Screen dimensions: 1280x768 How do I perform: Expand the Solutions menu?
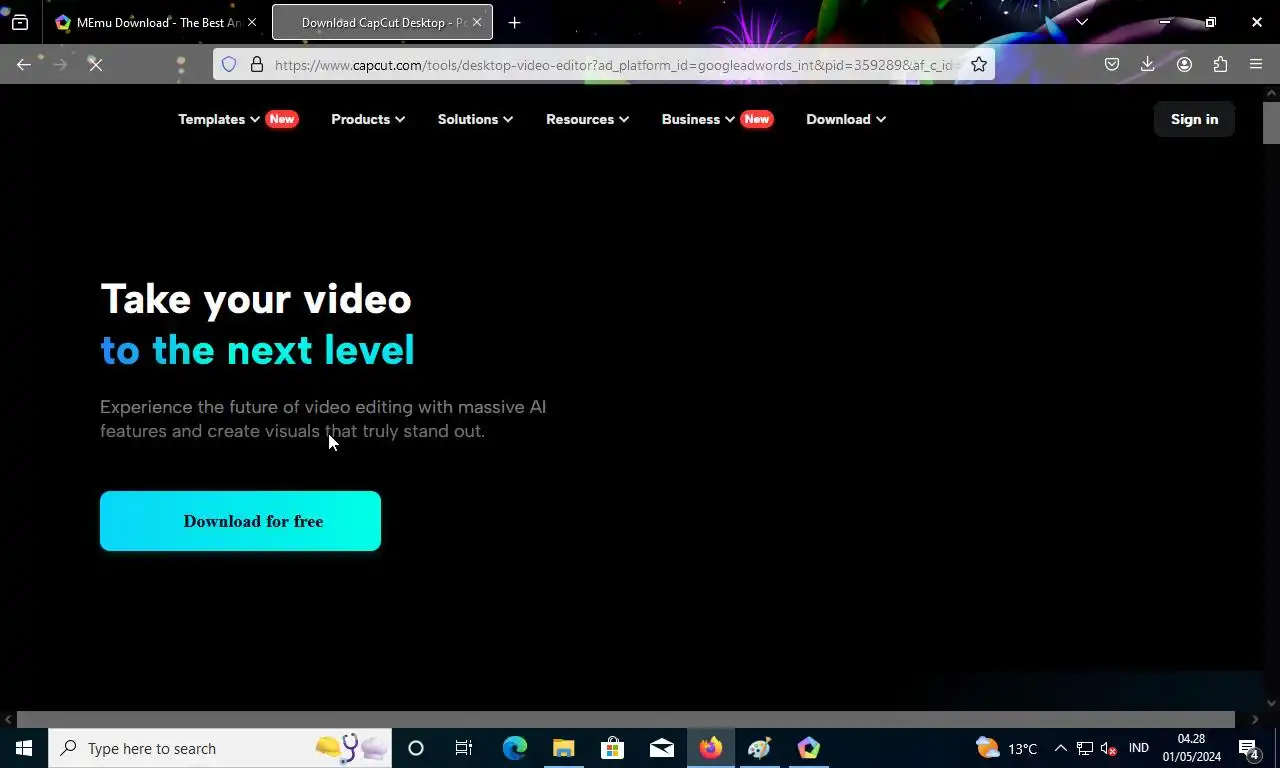click(x=475, y=119)
